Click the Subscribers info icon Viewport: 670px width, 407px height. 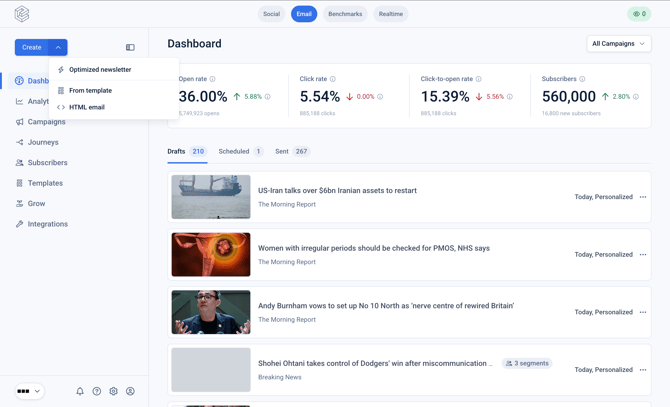coord(582,79)
